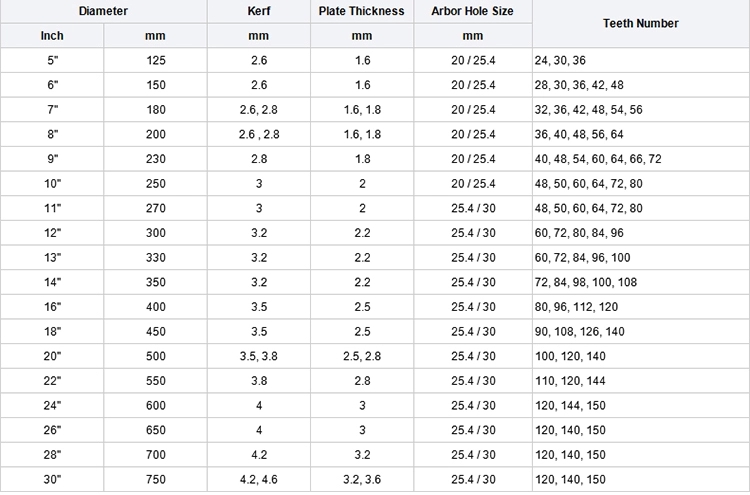Click the 12" inch diameter cell
The width and height of the screenshot is (750, 495).
point(52,233)
